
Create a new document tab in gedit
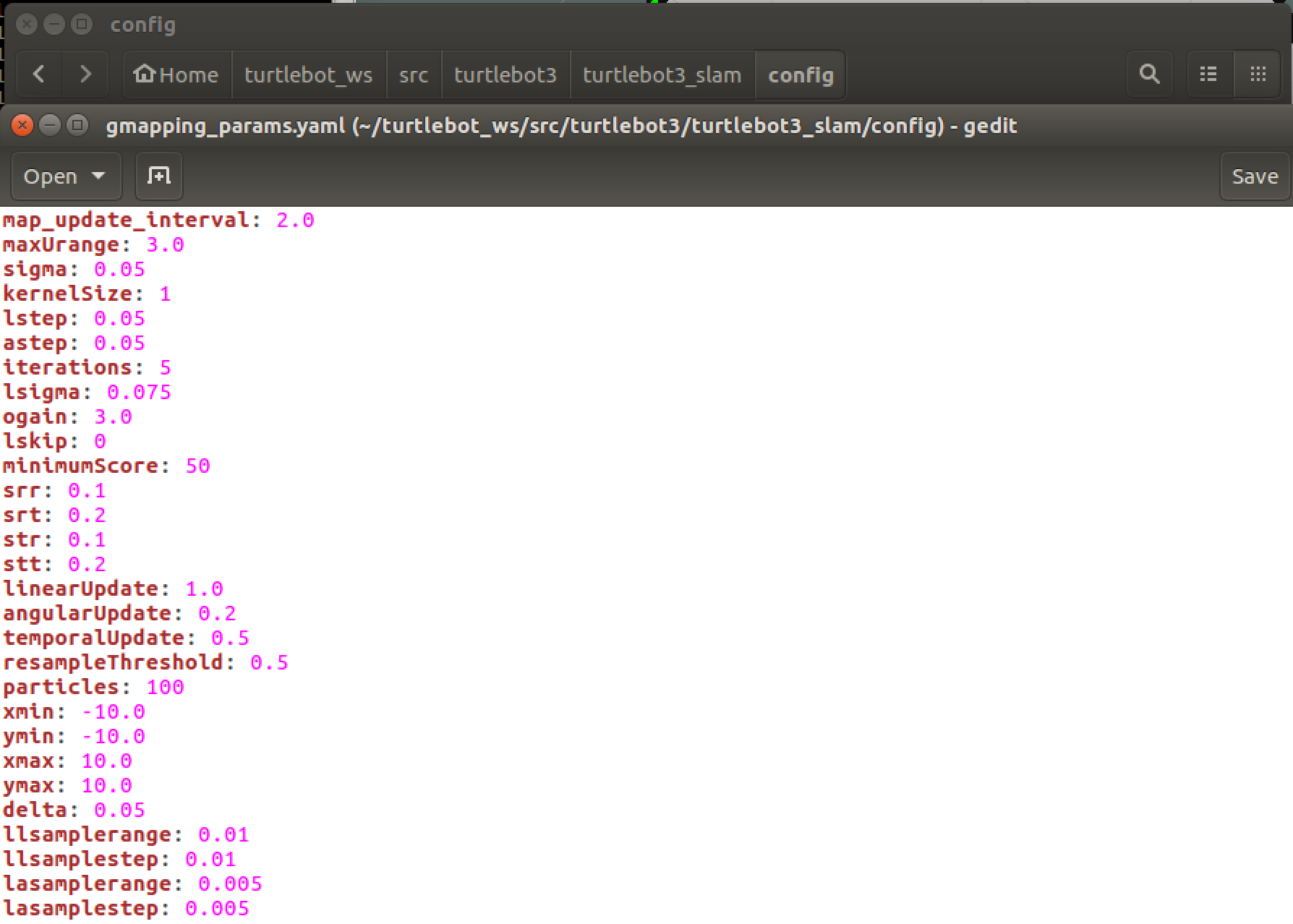(x=159, y=176)
